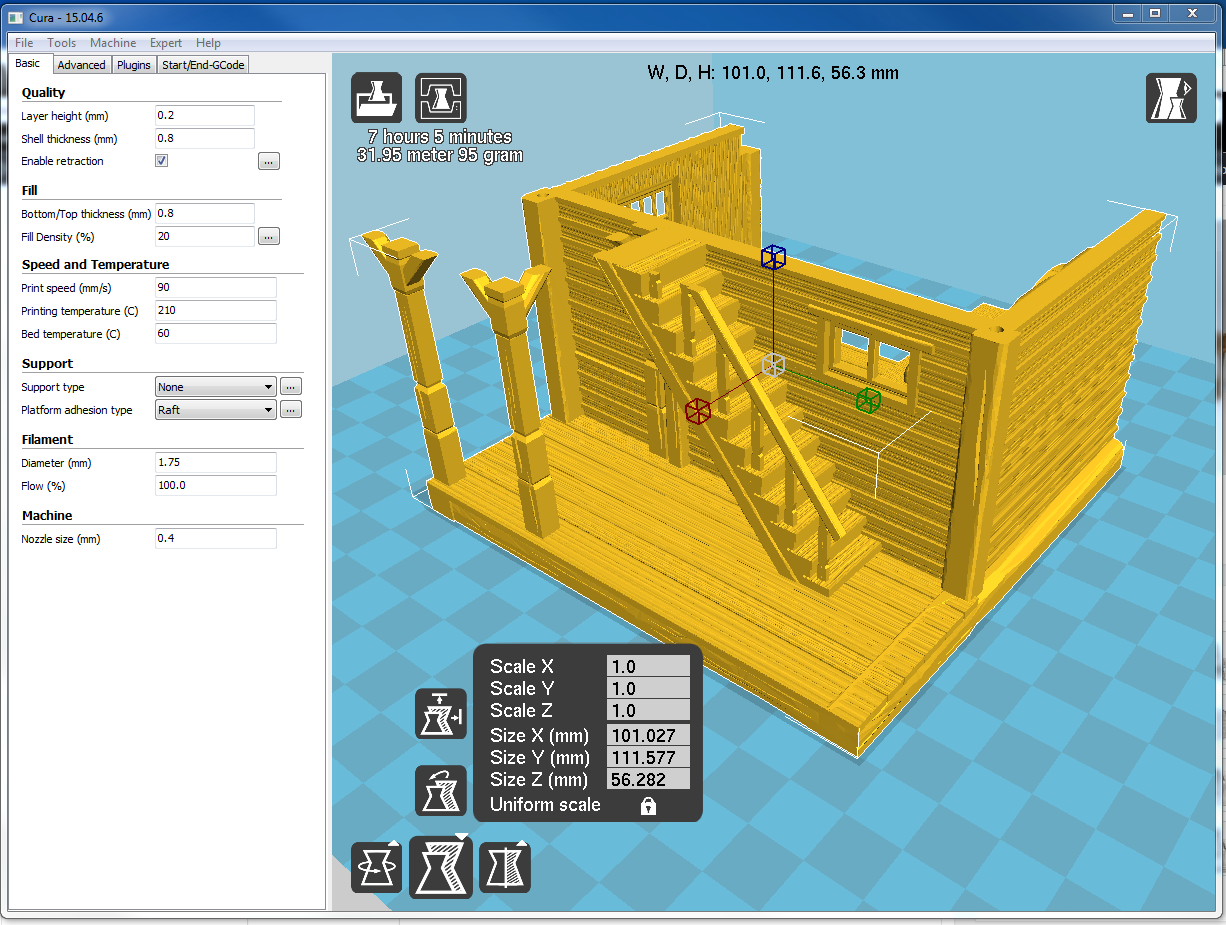The height and width of the screenshot is (925, 1226).
Task: Switch to the Plugins tab
Action: [x=133, y=65]
